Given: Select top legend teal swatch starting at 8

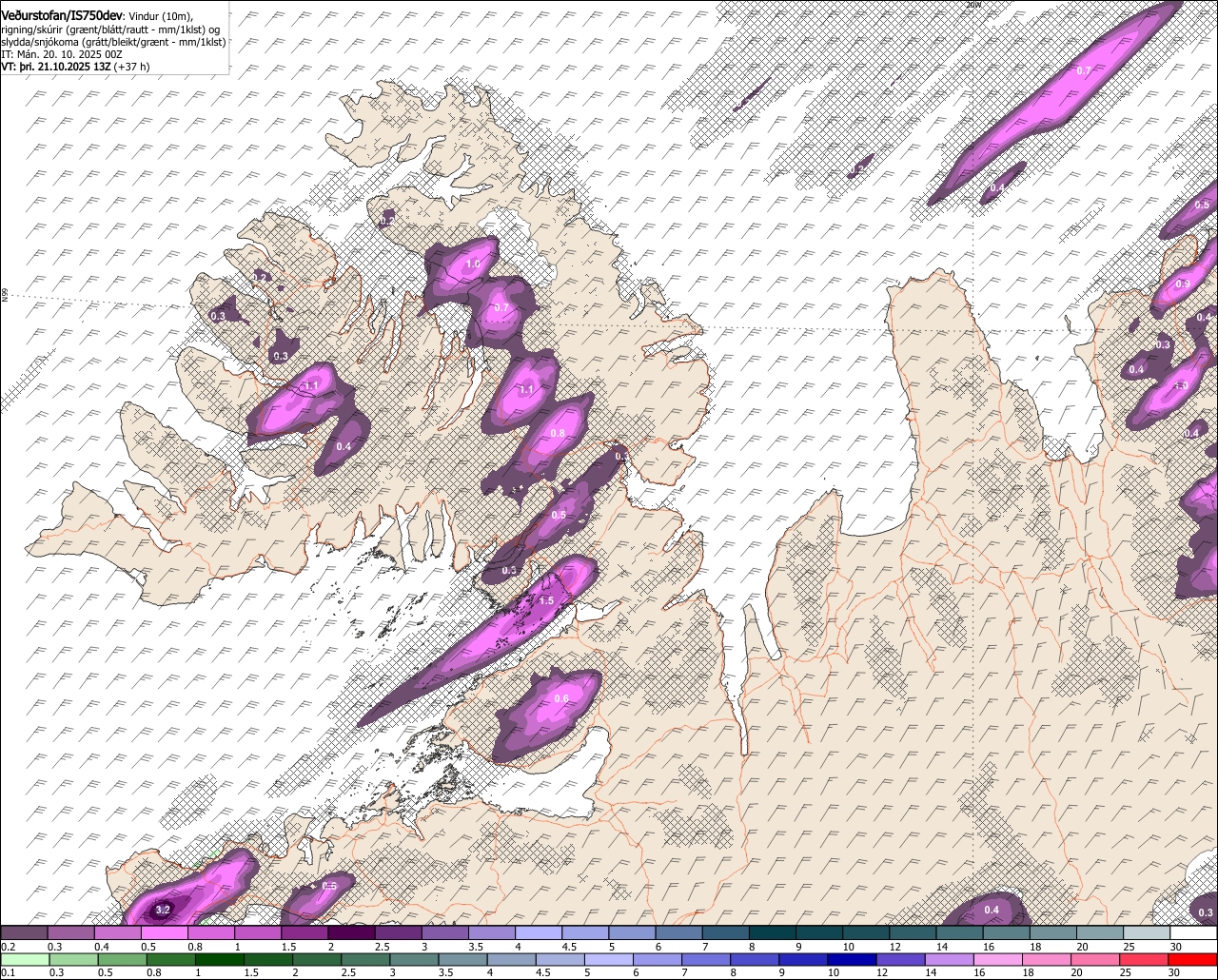Looking at the screenshot, I should [773, 932].
